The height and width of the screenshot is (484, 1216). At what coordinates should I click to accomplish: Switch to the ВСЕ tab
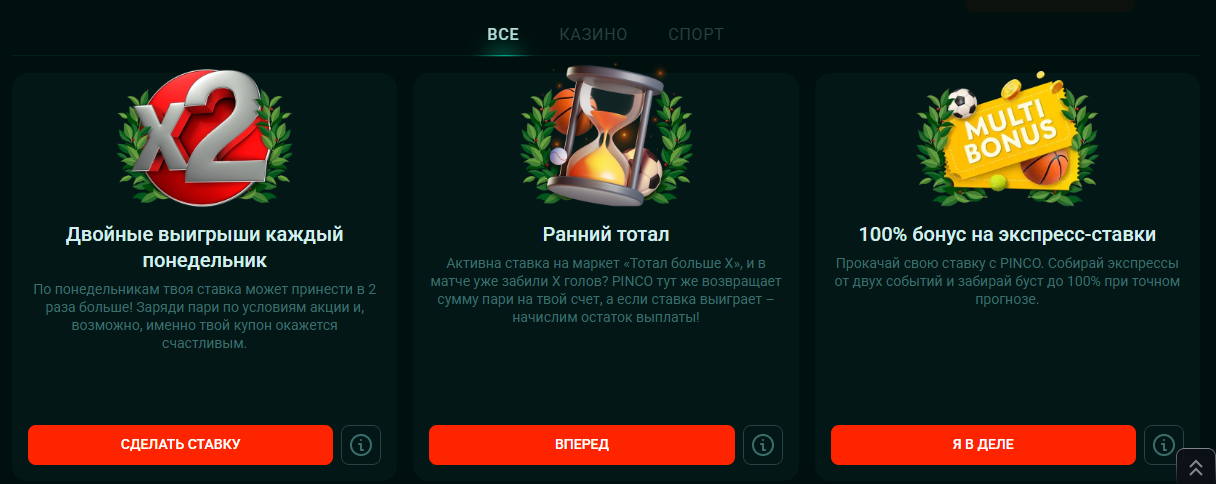tap(503, 34)
